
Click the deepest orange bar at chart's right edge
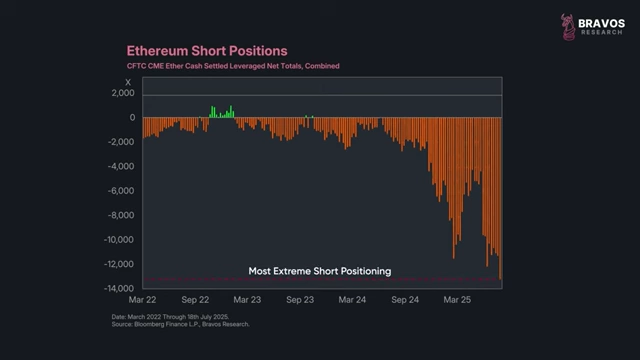pos(500,198)
